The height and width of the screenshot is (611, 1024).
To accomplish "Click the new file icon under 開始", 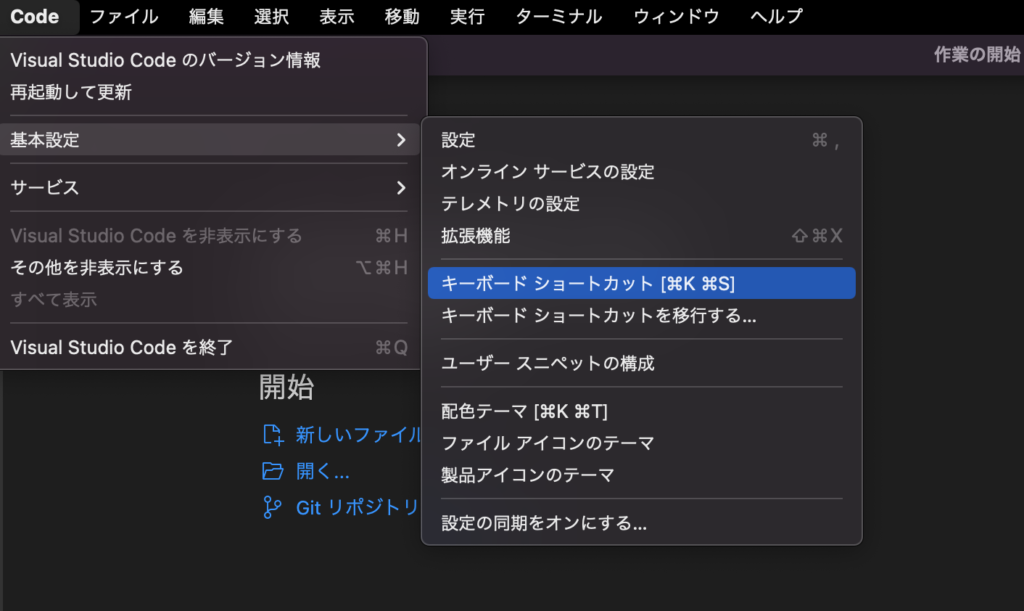I will (272, 434).
